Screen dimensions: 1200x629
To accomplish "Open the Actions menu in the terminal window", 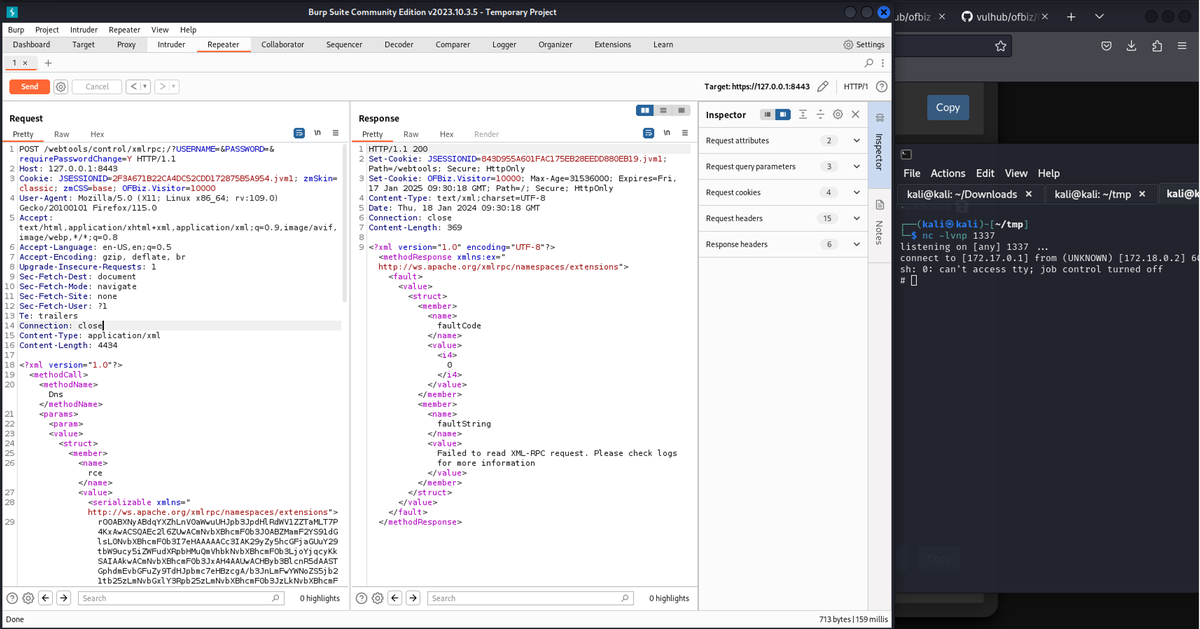I will tap(948, 173).
